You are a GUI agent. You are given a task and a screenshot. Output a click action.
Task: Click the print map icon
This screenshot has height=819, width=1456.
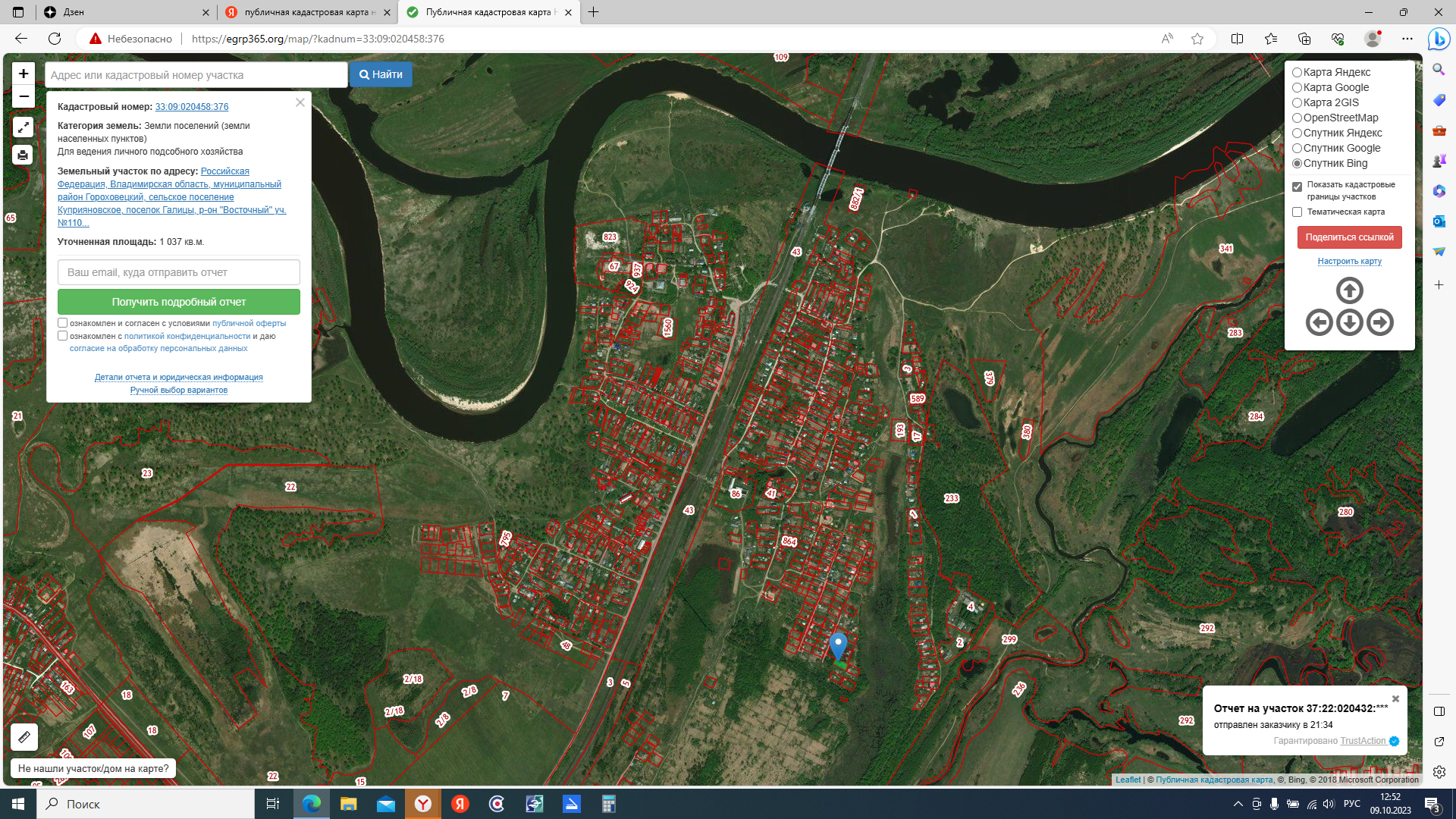pos(23,155)
